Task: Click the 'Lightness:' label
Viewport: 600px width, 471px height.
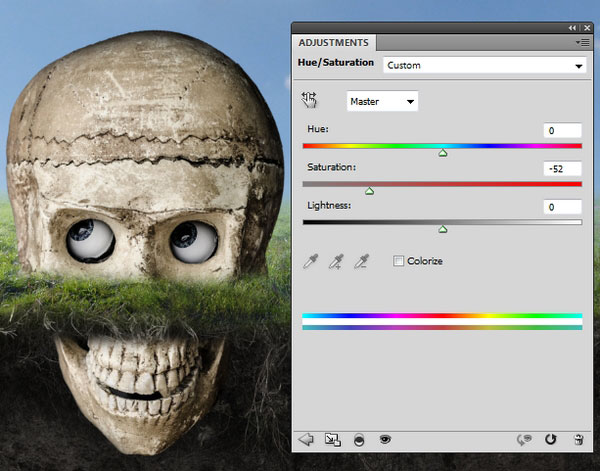Action: pos(329,205)
